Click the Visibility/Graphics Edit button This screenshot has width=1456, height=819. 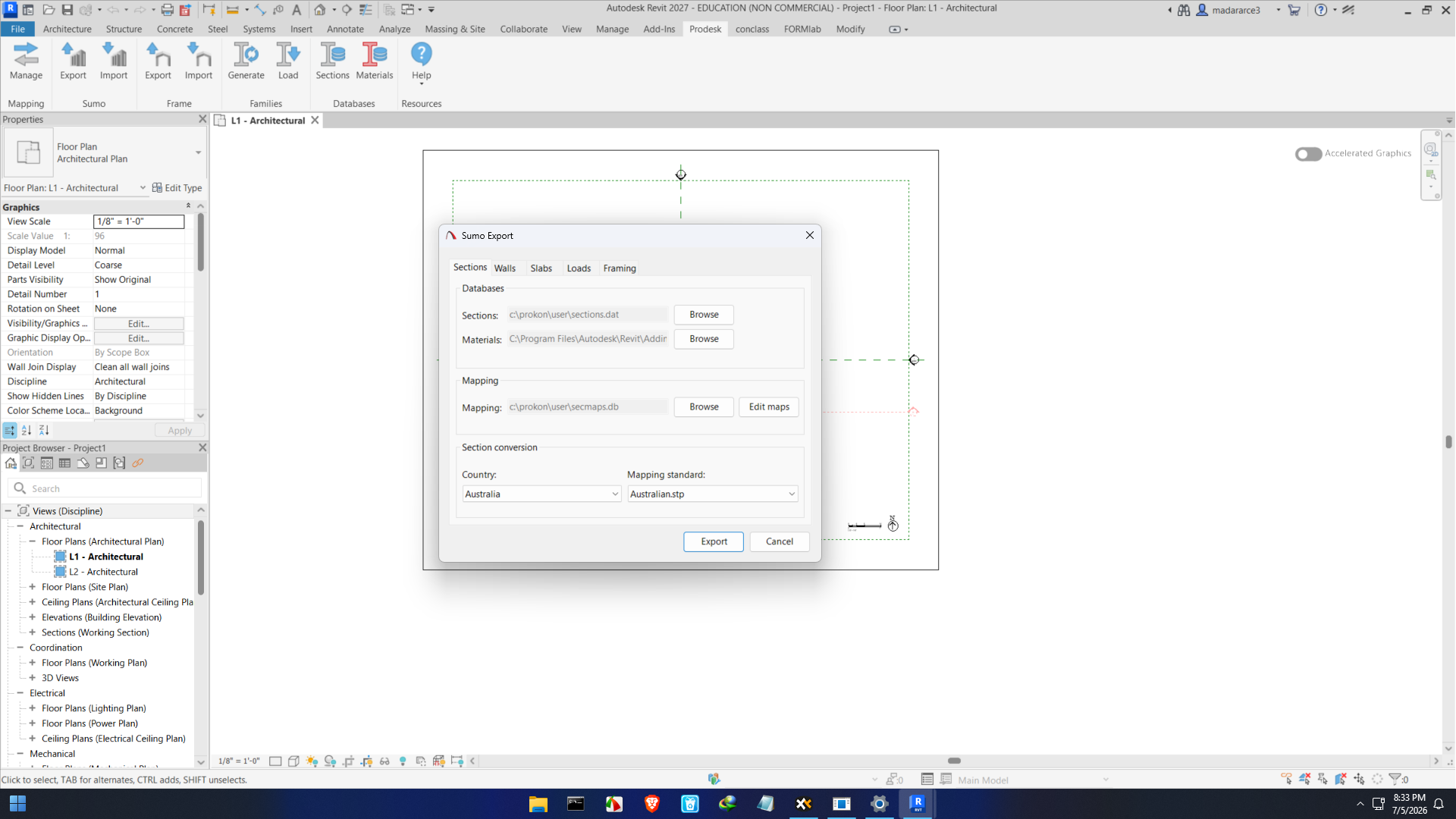click(x=139, y=323)
